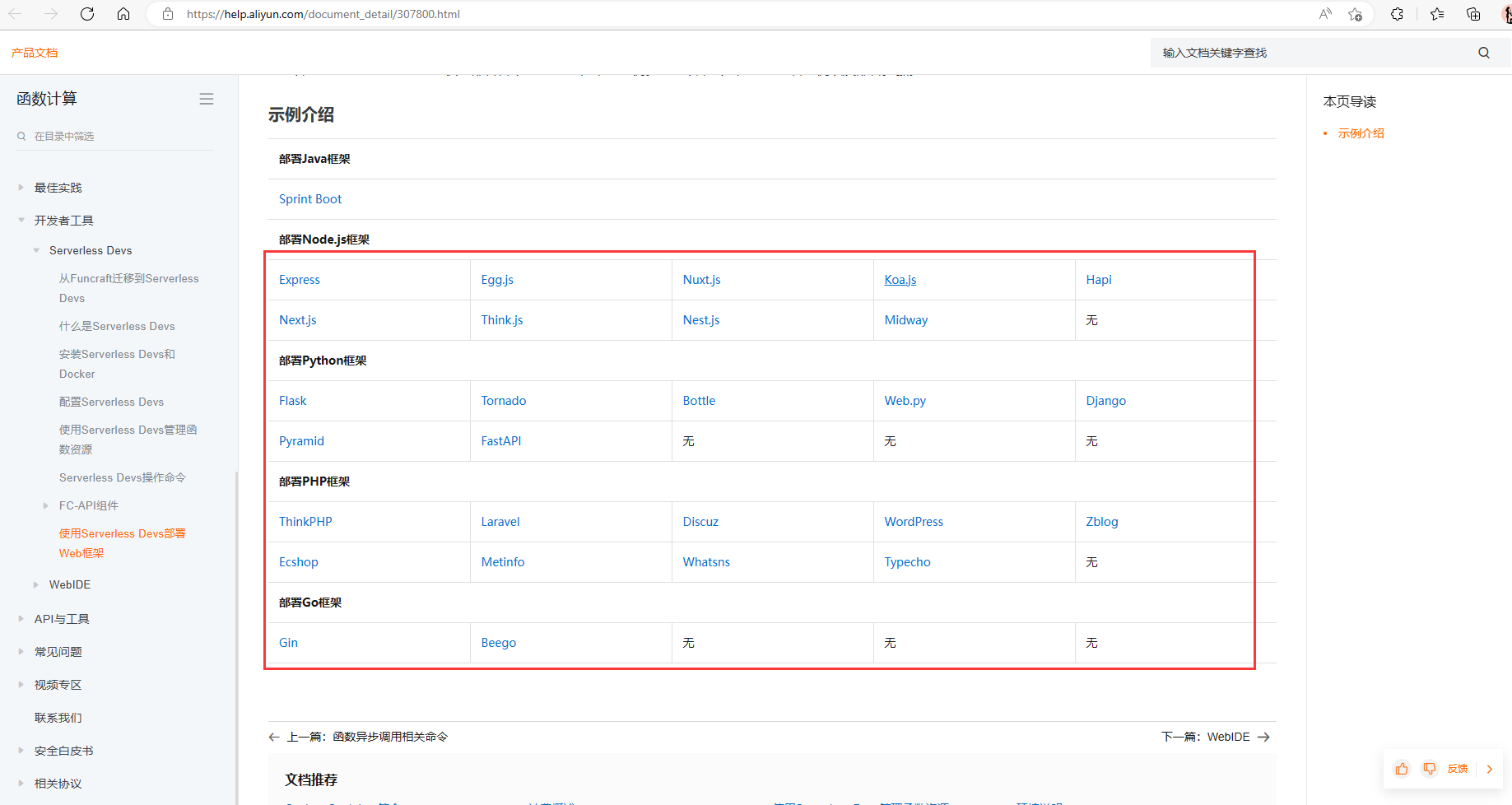Image resolution: width=1512 pixels, height=805 pixels.
Task: Click 产品文档 header link
Action: (35, 53)
